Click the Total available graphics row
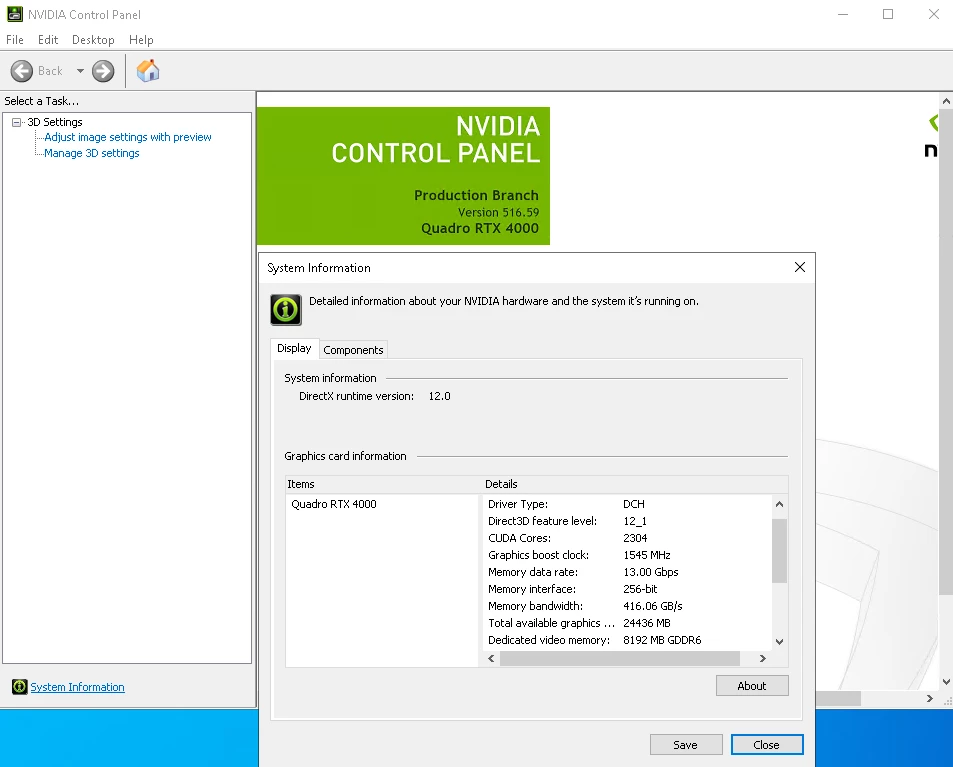 click(627, 623)
